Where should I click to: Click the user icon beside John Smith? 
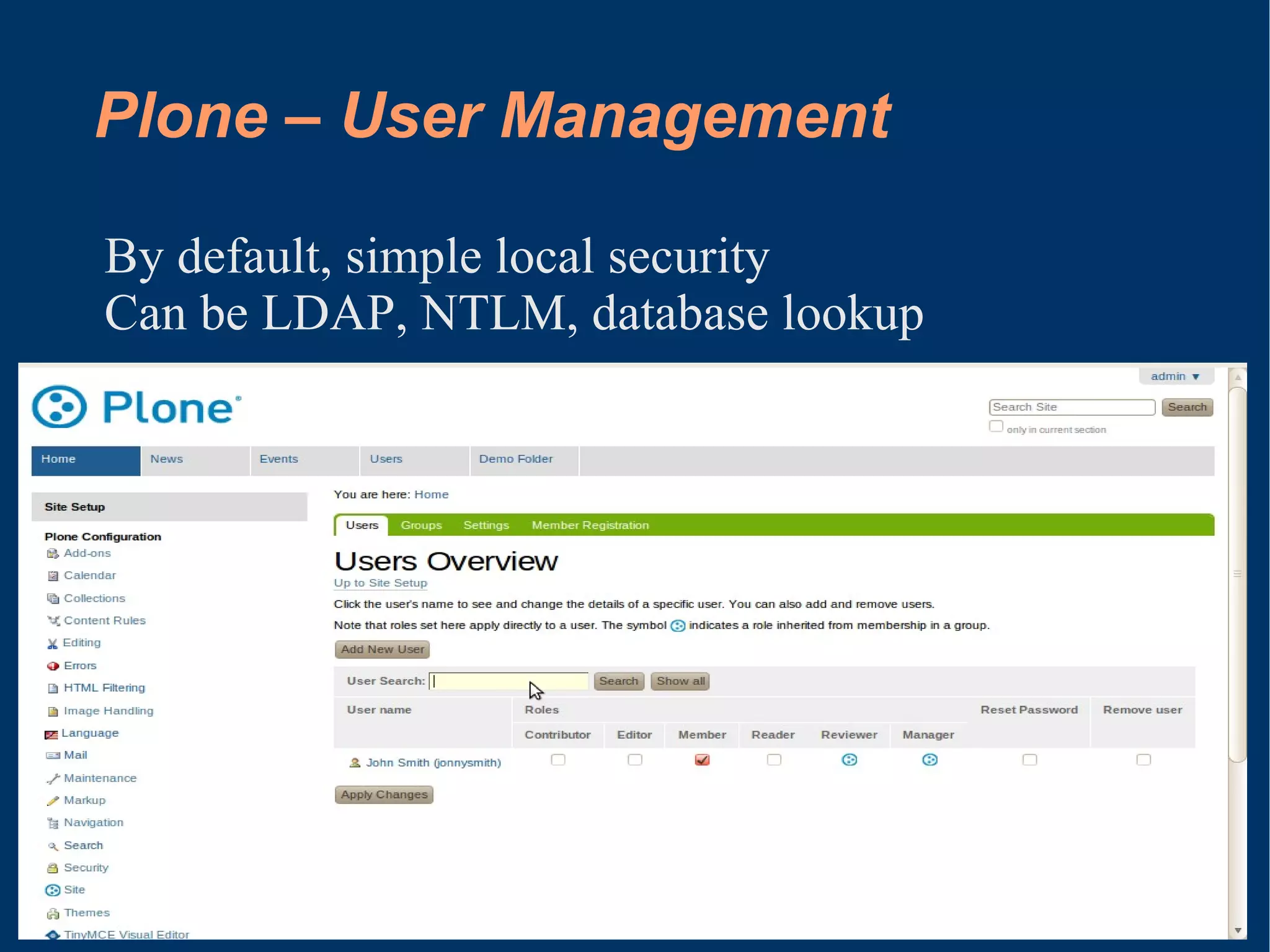(355, 762)
